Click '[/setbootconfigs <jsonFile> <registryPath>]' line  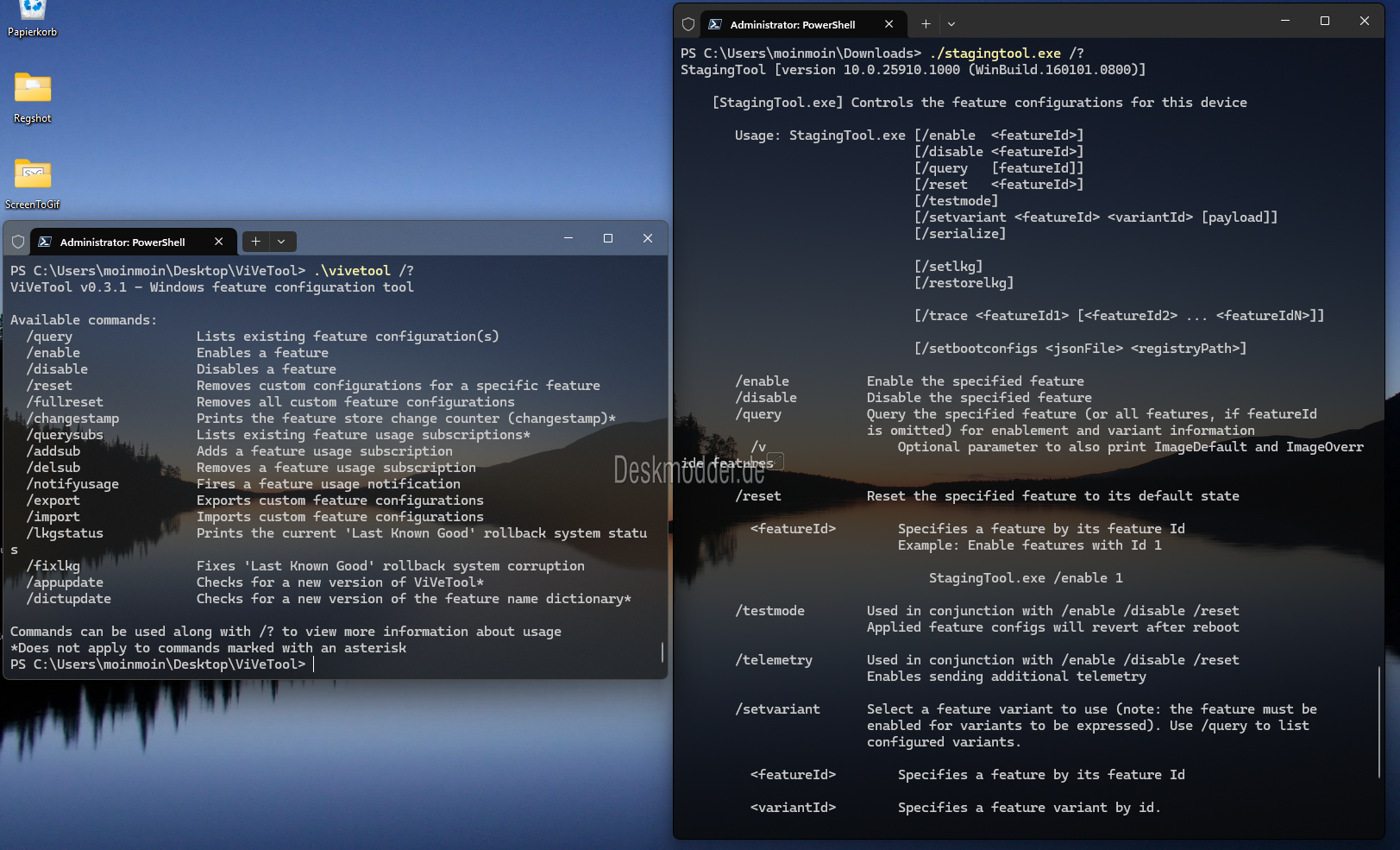coord(1081,349)
